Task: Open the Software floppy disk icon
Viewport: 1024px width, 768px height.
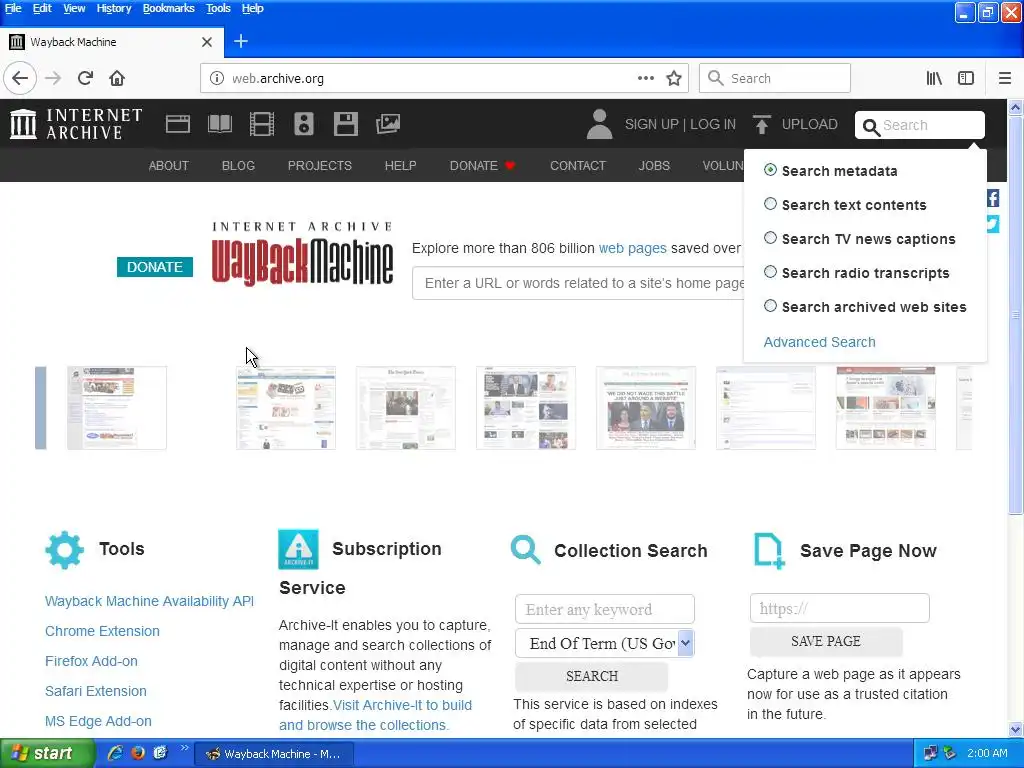Action: pos(345,124)
